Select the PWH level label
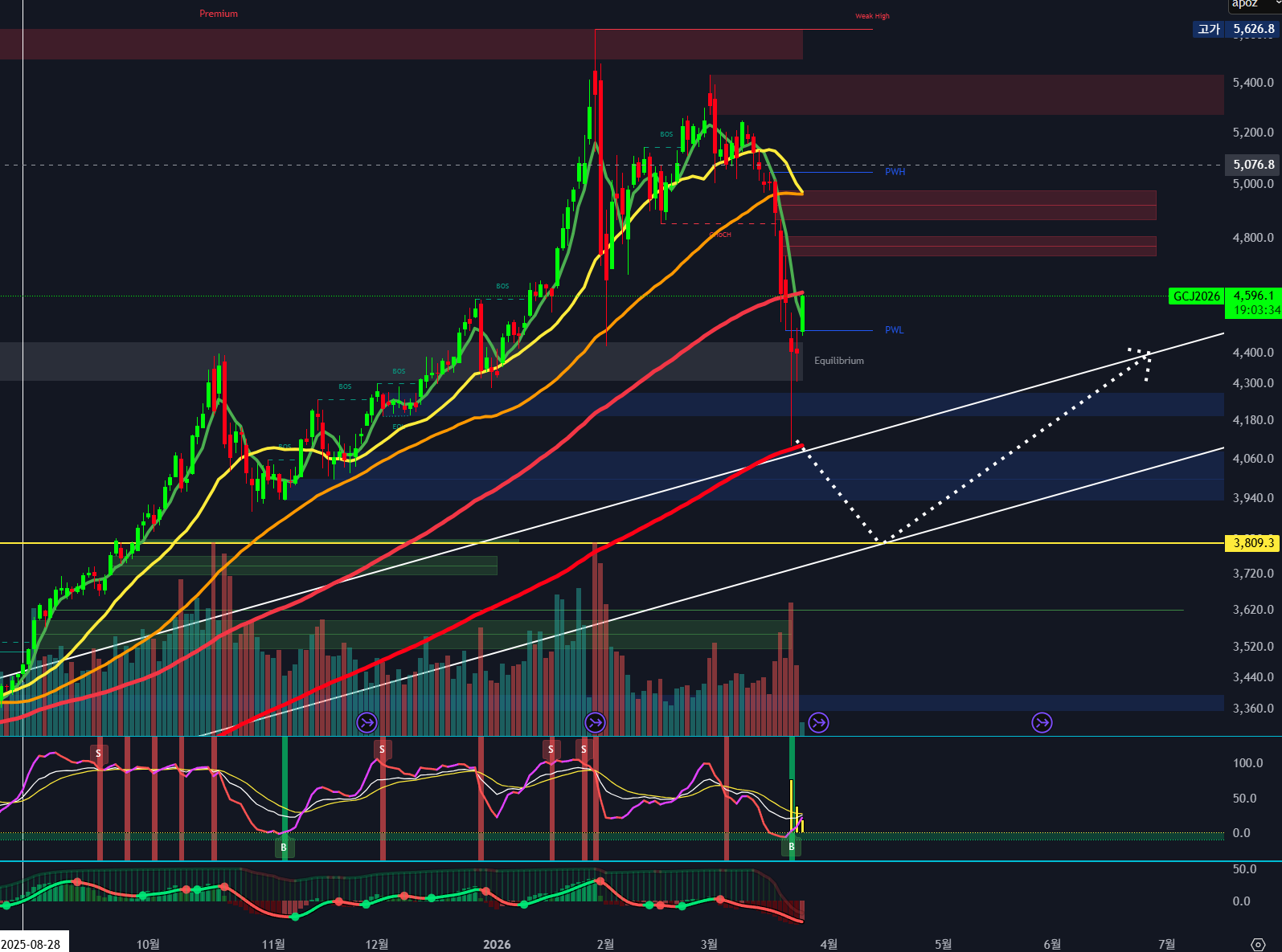The height and width of the screenshot is (952, 1282). [x=895, y=172]
